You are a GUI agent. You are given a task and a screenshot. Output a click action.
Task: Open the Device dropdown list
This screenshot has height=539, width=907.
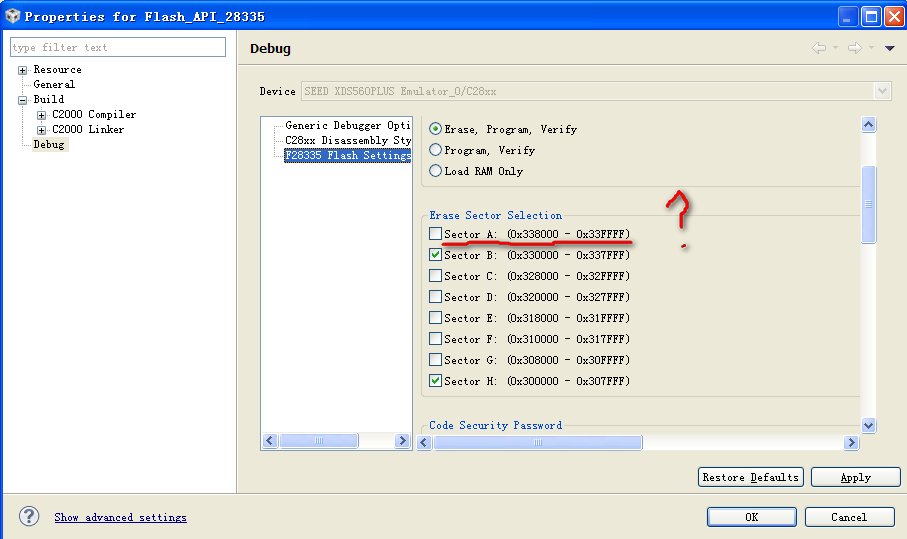[x=882, y=91]
